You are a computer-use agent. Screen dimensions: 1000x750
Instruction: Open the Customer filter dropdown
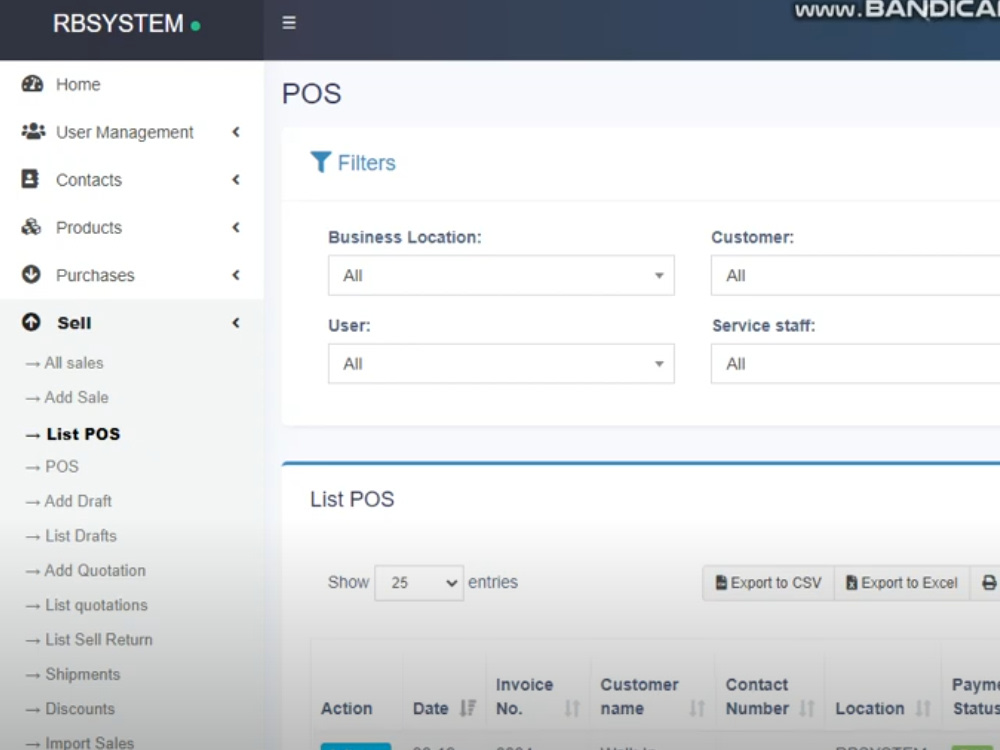(x=855, y=276)
